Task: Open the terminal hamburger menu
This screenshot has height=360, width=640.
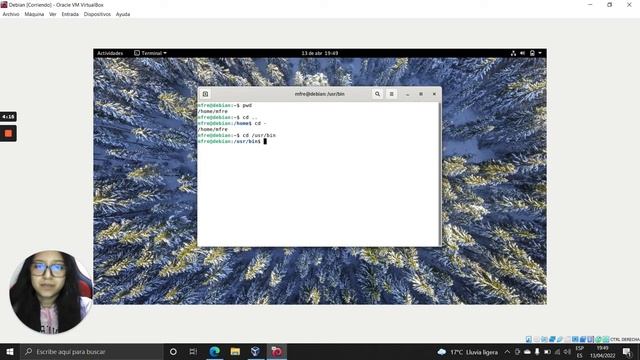Action: click(391, 94)
